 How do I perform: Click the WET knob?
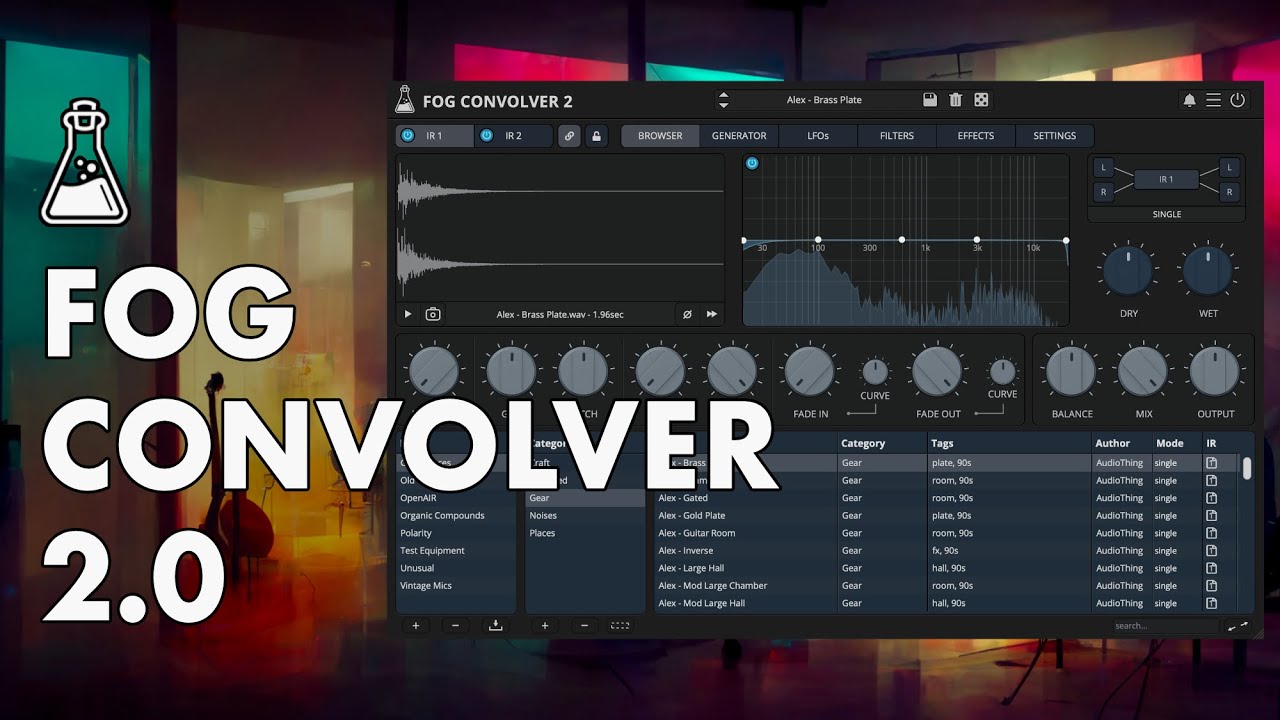(1208, 272)
